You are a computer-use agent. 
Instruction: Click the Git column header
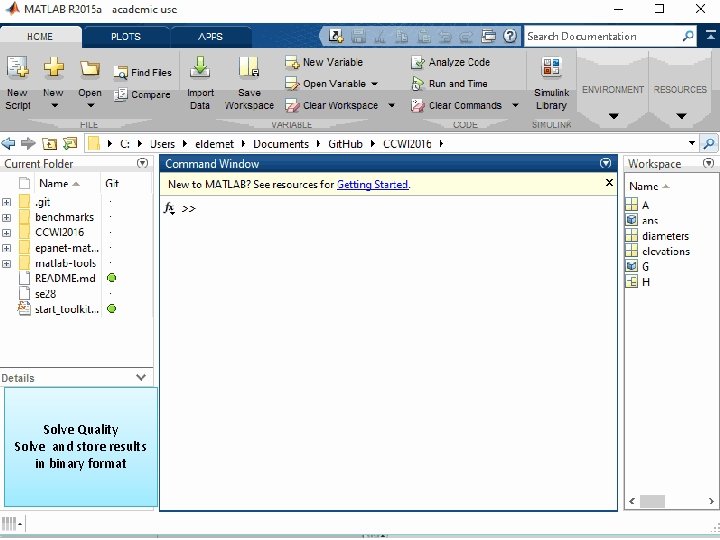[x=112, y=183]
